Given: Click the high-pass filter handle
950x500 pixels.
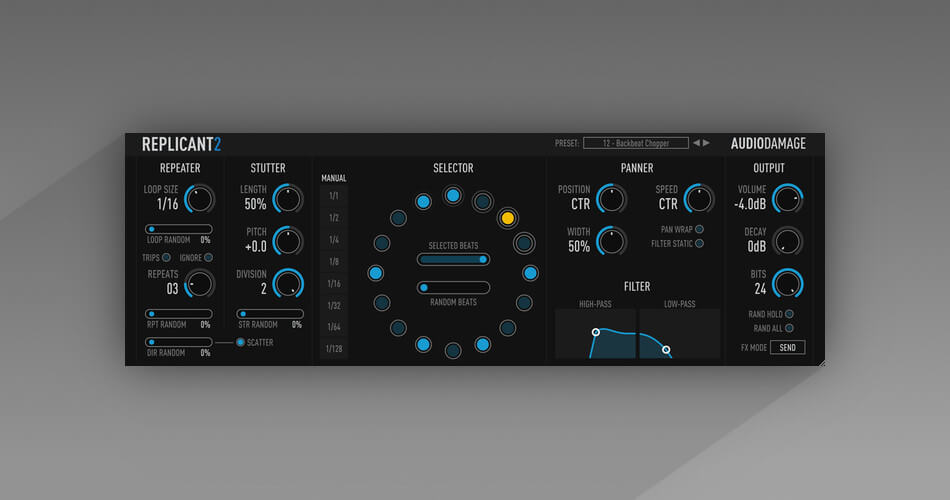Looking at the screenshot, I should point(596,332).
